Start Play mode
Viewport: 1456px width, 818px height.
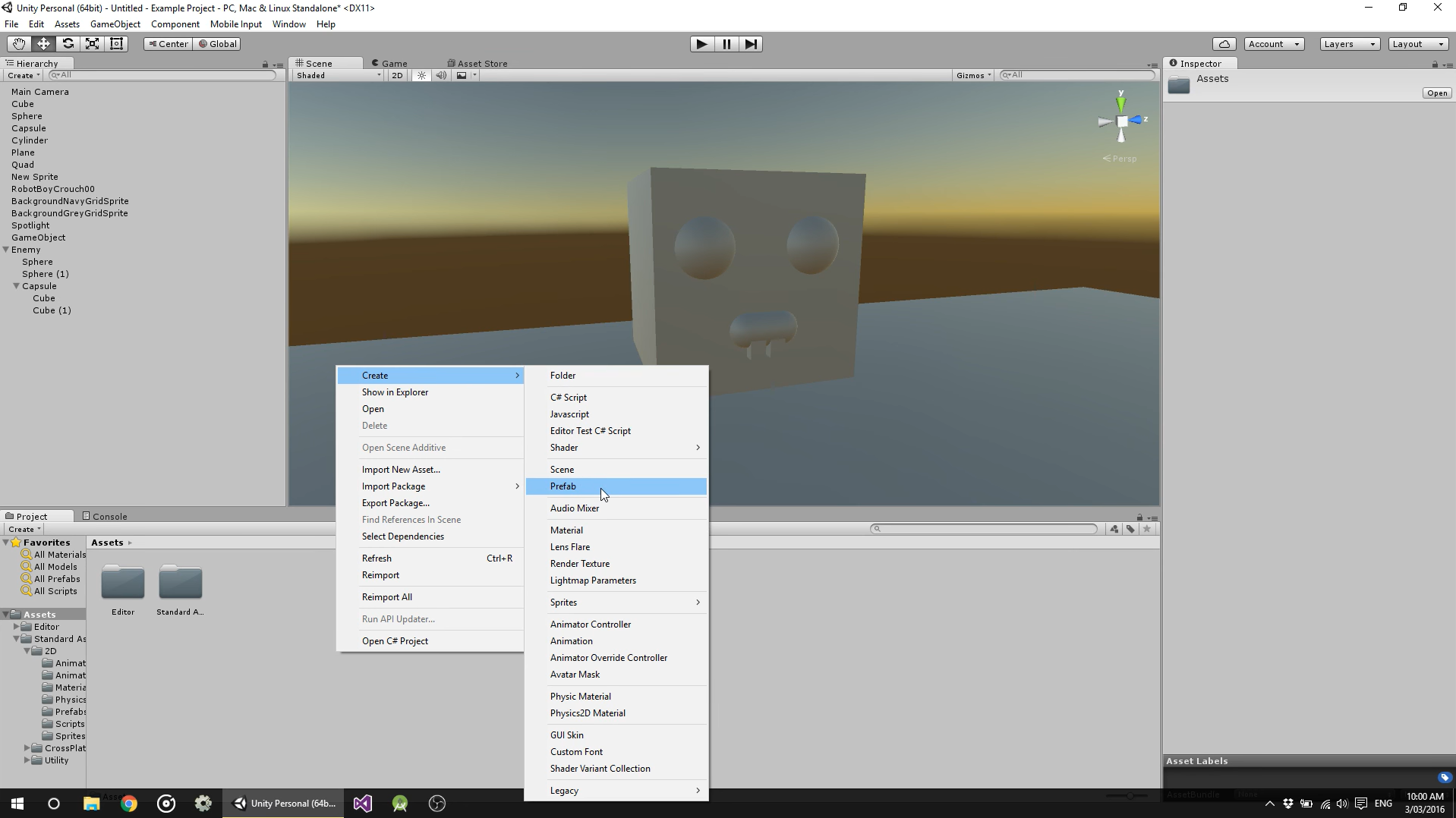point(701,44)
